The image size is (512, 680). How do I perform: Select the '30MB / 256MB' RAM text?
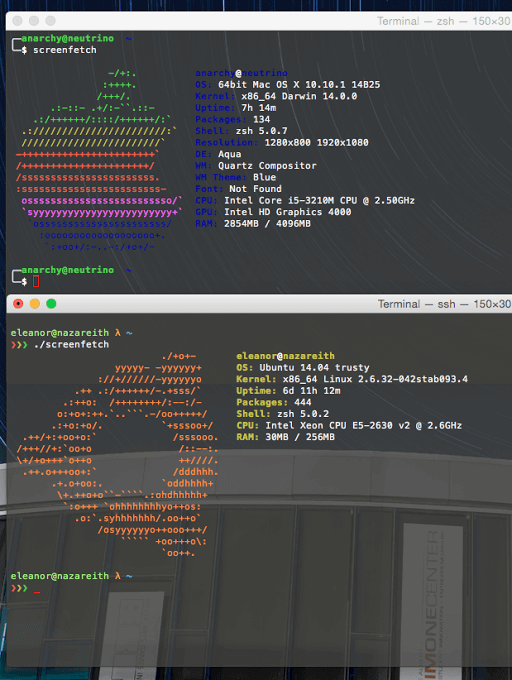300,437
